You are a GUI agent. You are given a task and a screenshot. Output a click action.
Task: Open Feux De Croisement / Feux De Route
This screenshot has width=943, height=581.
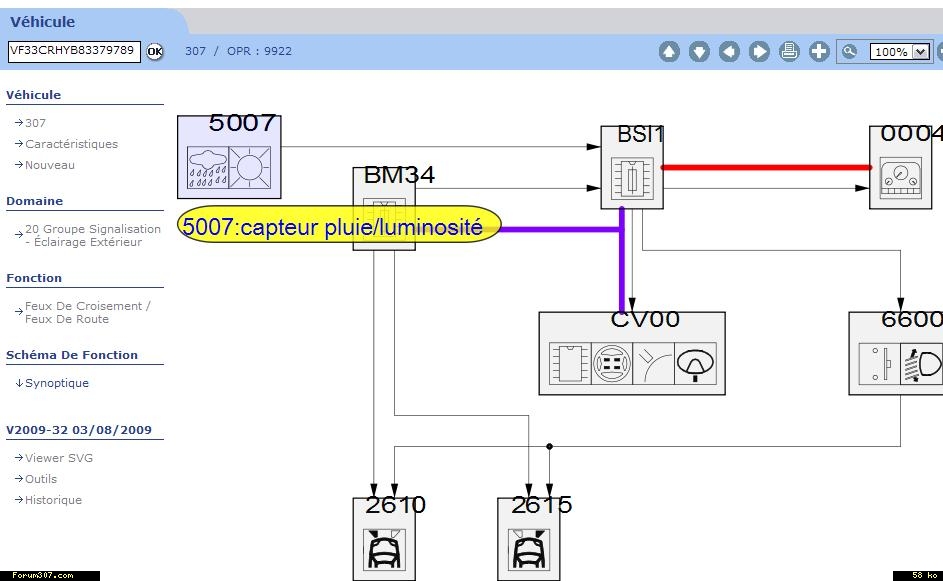point(87,312)
